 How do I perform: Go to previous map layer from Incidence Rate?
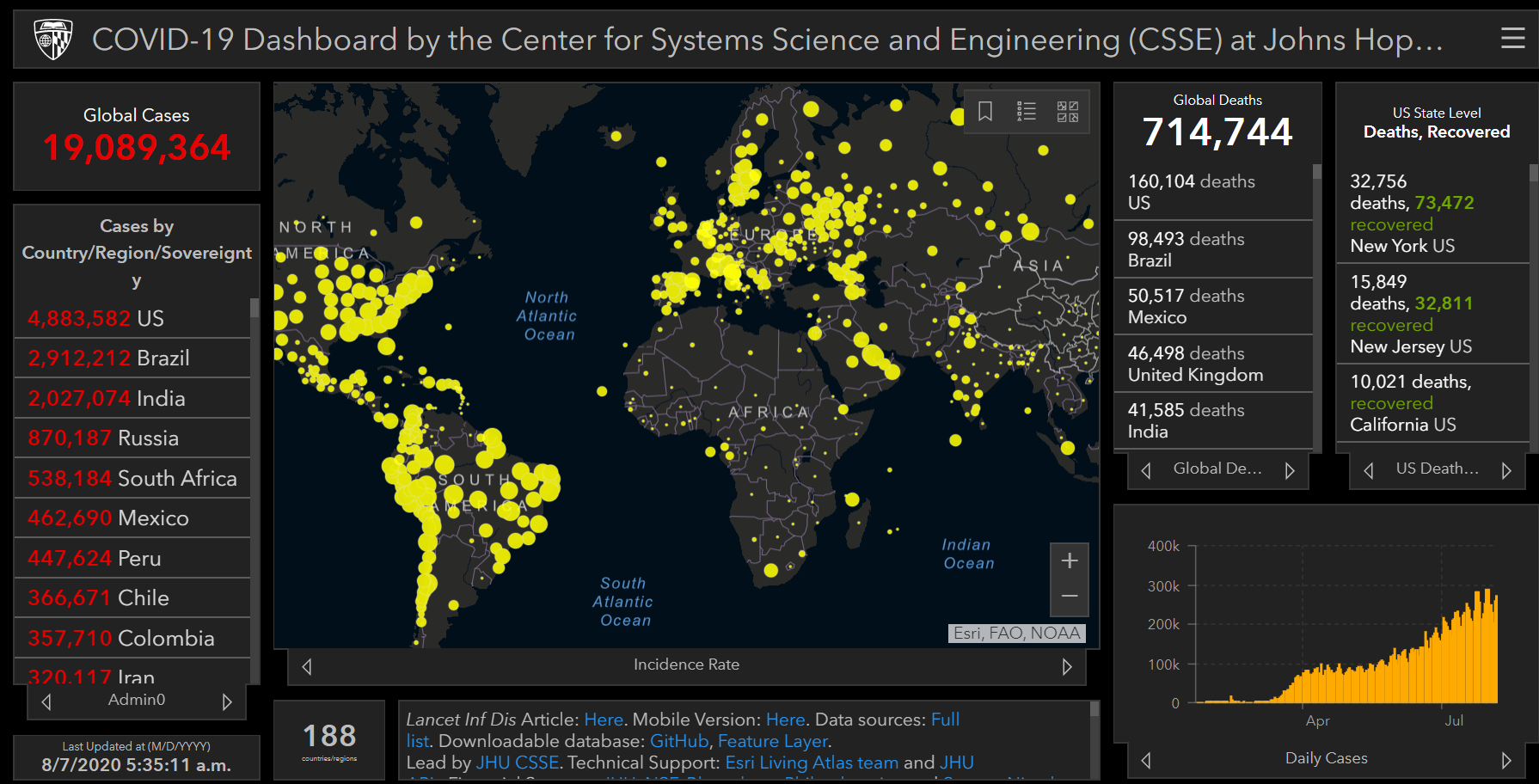pyautogui.click(x=307, y=666)
